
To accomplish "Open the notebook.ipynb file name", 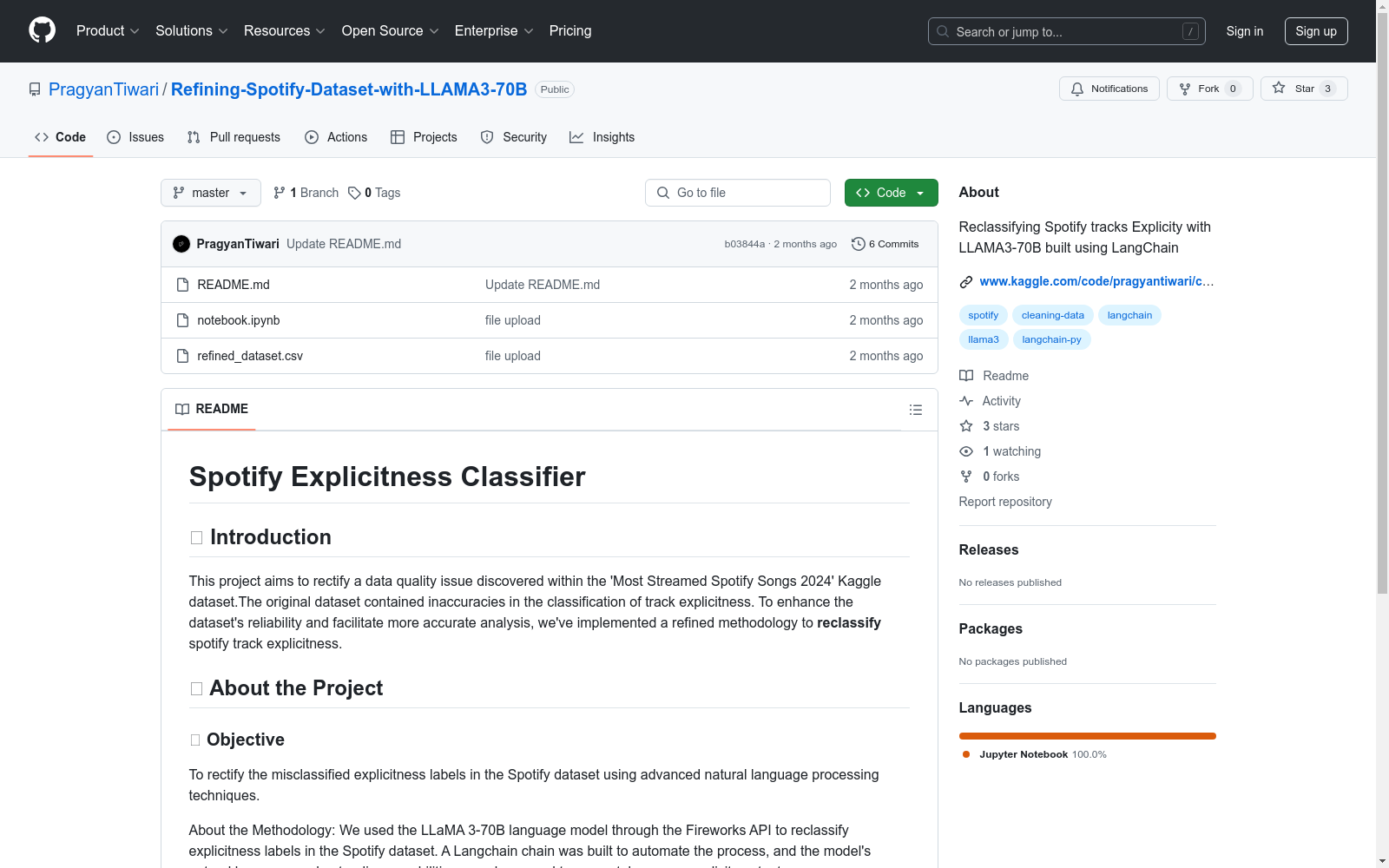I will pyautogui.click(x=239, y=320).
